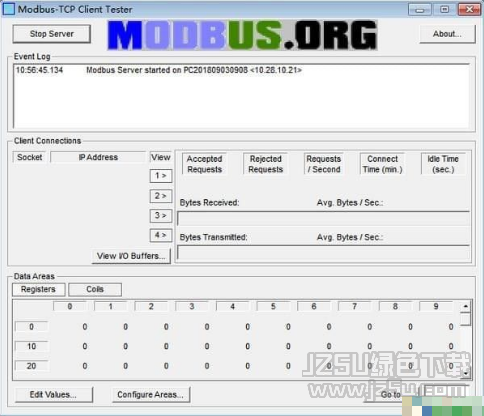Open View I/O Buffers dialog
484x416 pixels.
click(x=131, y=256)
